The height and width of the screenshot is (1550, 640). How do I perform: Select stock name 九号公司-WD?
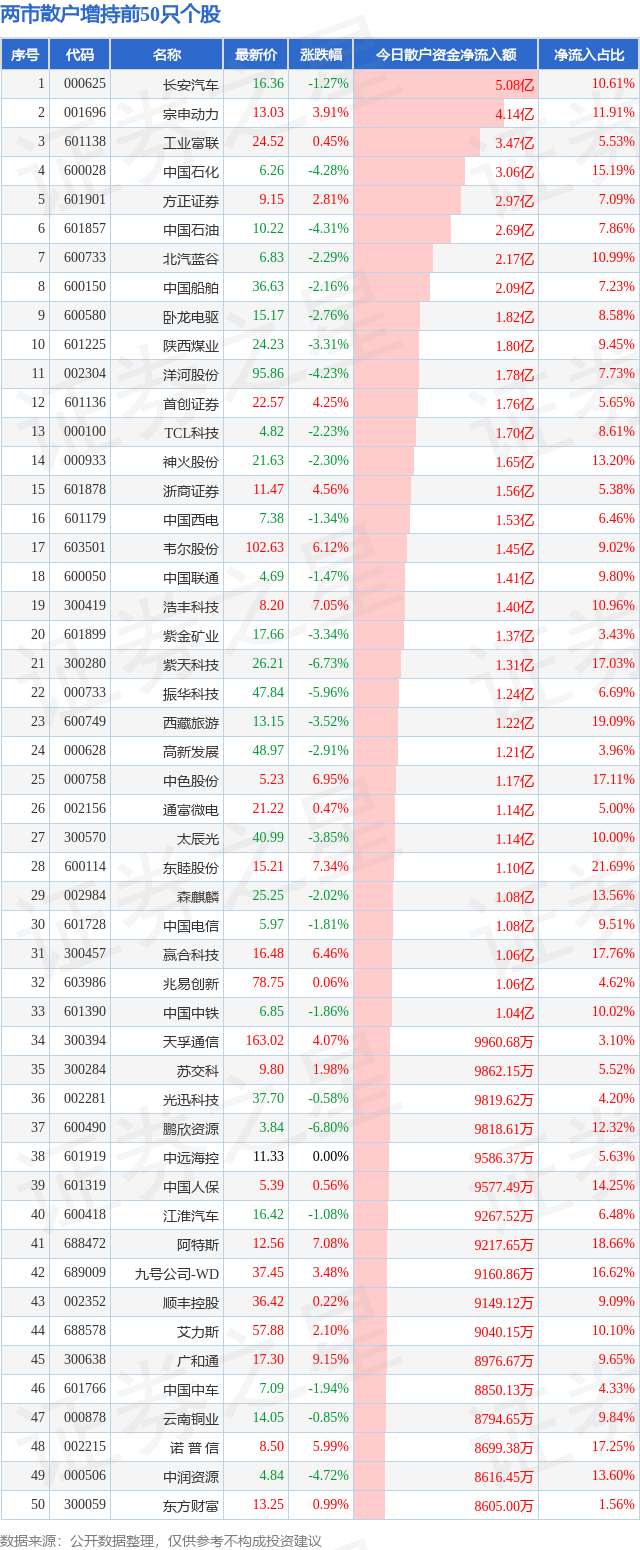point(177,1274)
